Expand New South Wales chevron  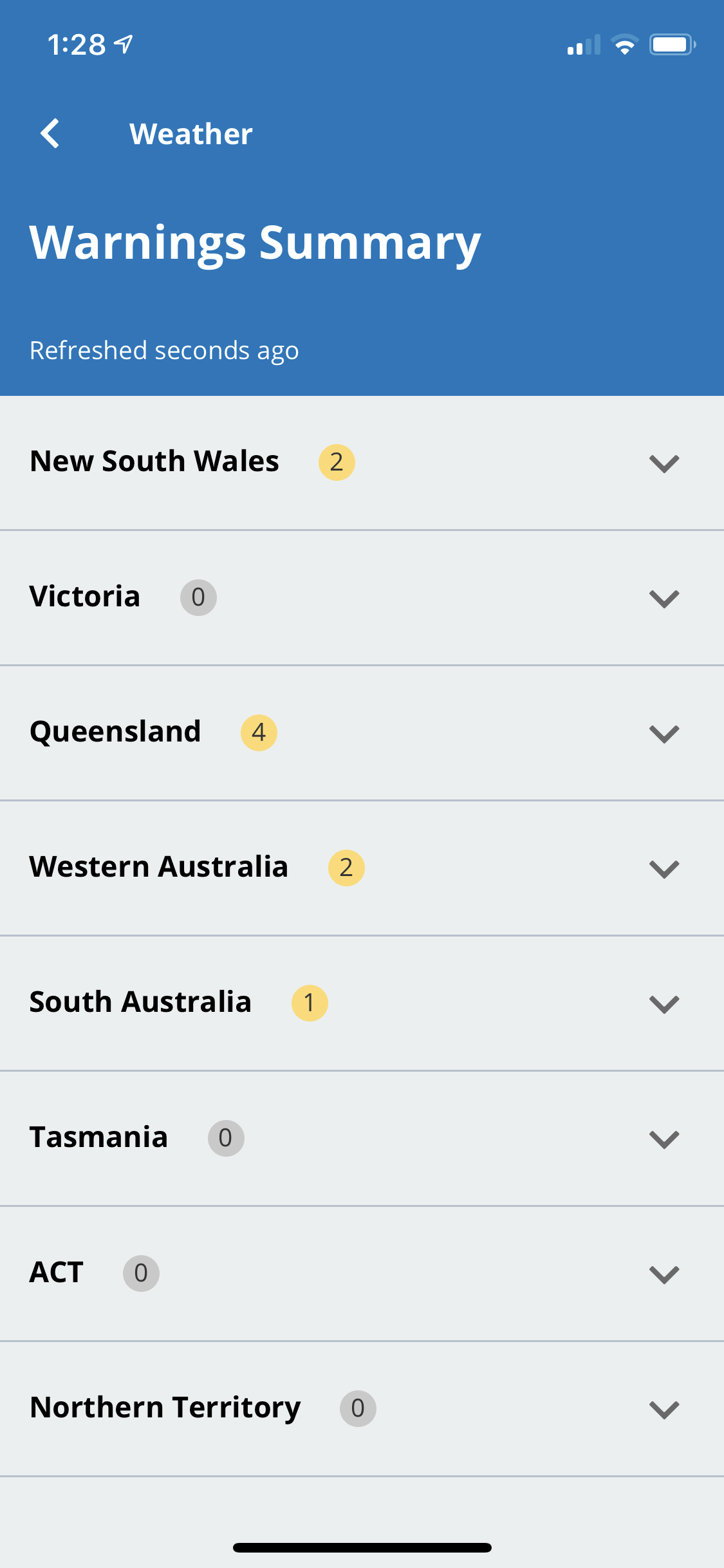(664, 463)
